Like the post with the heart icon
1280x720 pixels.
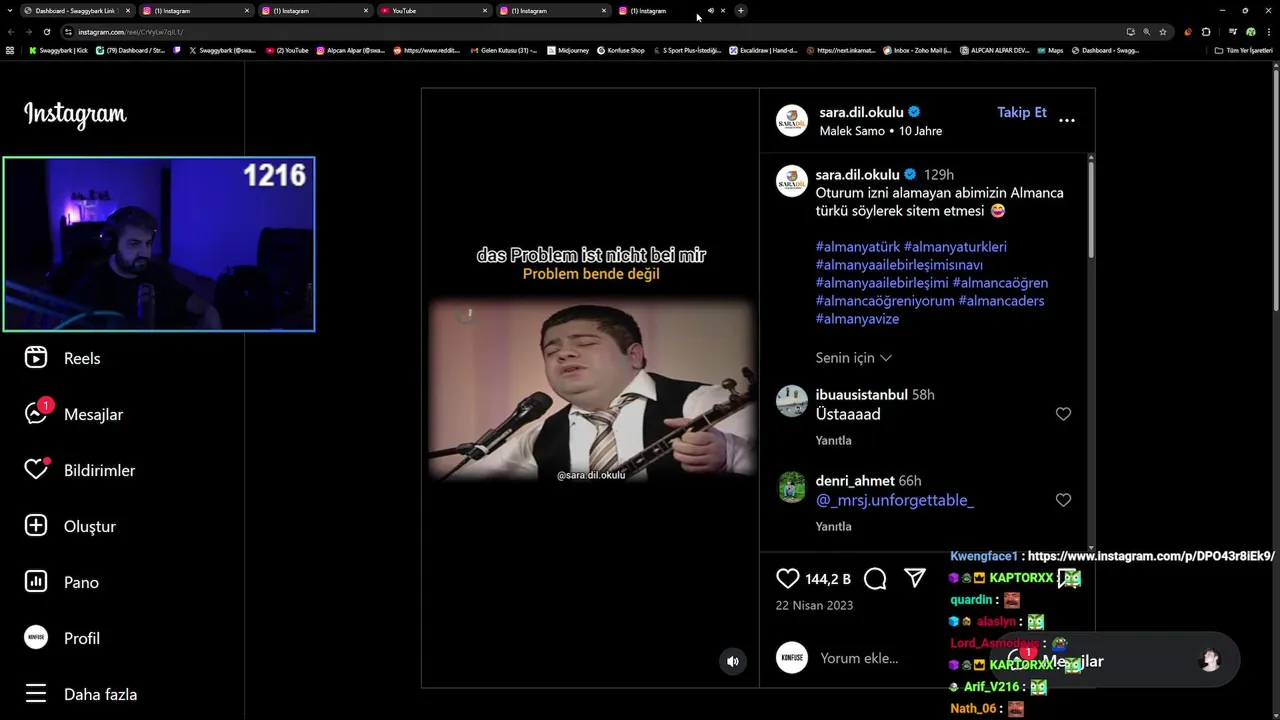788,578
